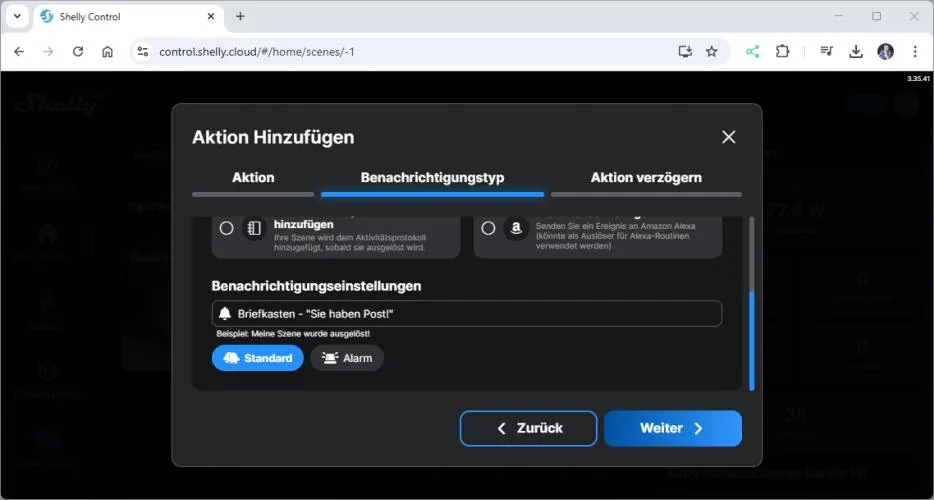The image size is (934, 500).
Task: Click the Zurück button
Action: coord(528,428)
